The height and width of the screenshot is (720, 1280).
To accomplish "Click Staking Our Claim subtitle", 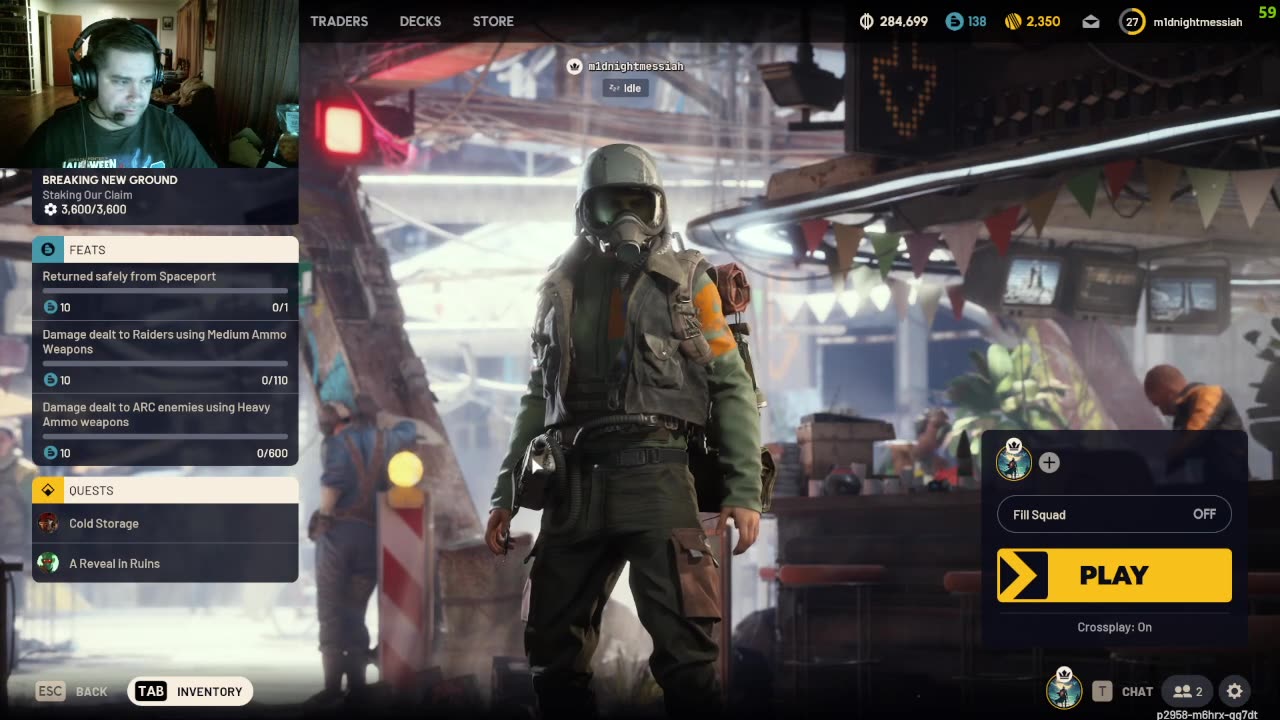I will pyautogui.click(x=87, y=195).
